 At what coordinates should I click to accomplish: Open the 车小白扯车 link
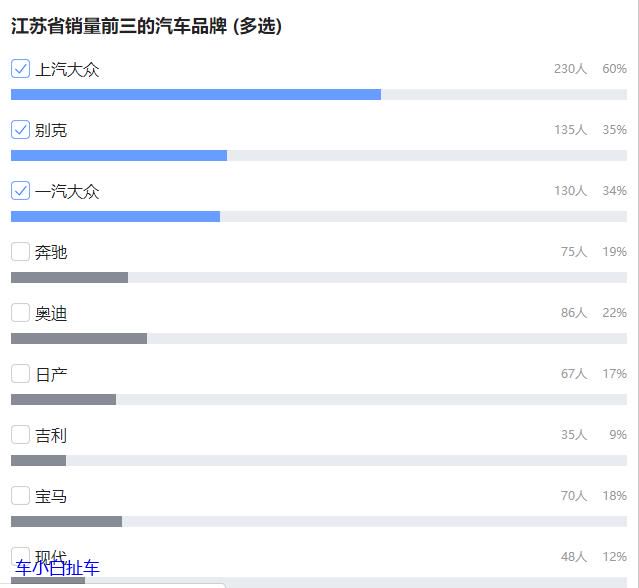point(57,568)
